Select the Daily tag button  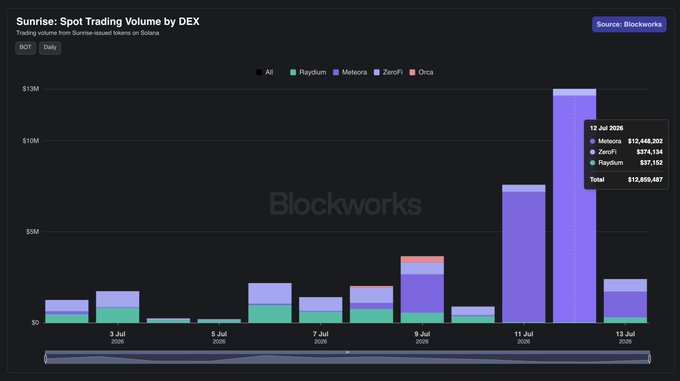(50, 48)
